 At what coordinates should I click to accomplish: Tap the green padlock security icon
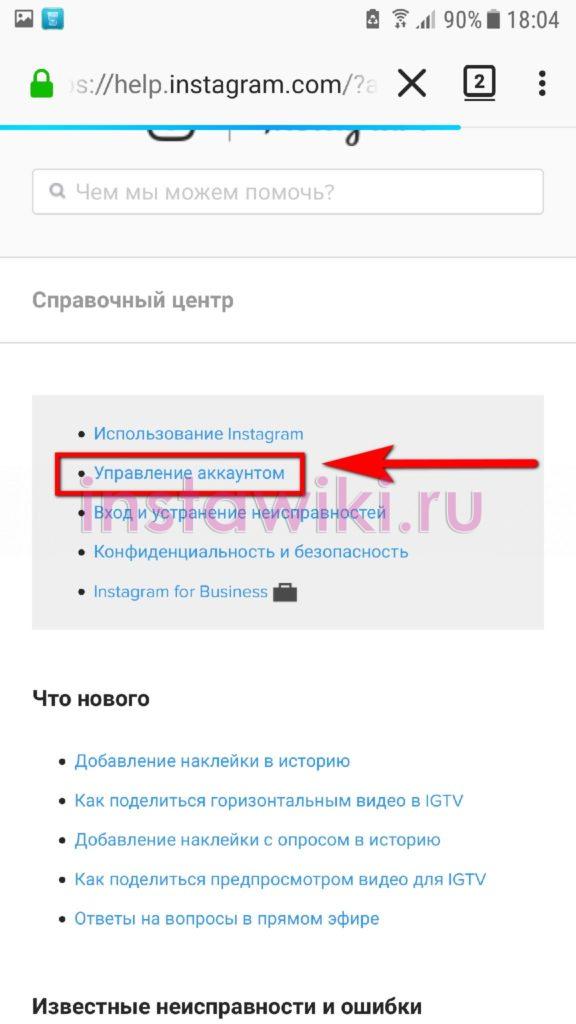[42, 84]
